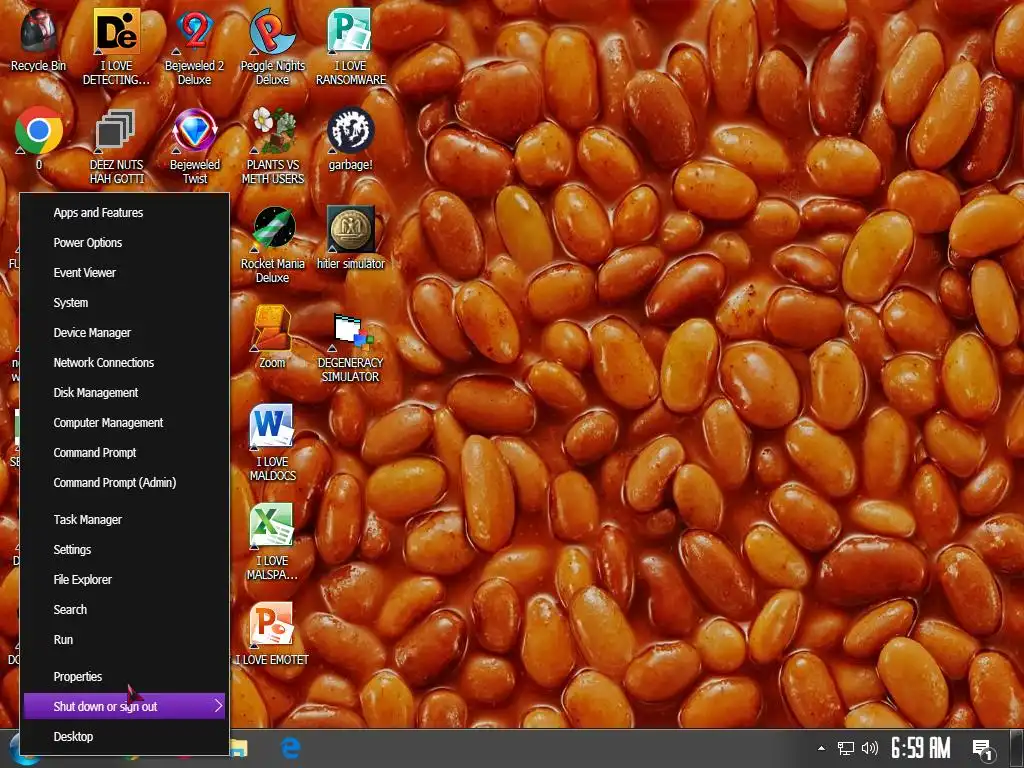Open Edge browser in the taskbar
The height and width of the screenshot is (768, 1024).
tap(291, 748)
